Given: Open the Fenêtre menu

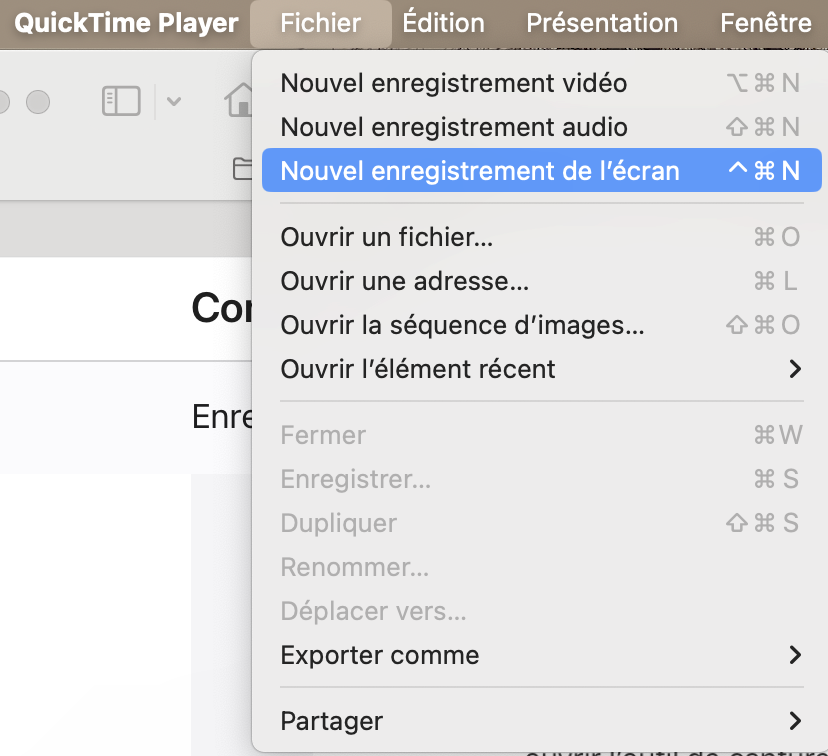Looking at the screenshot, I should 765,23.
